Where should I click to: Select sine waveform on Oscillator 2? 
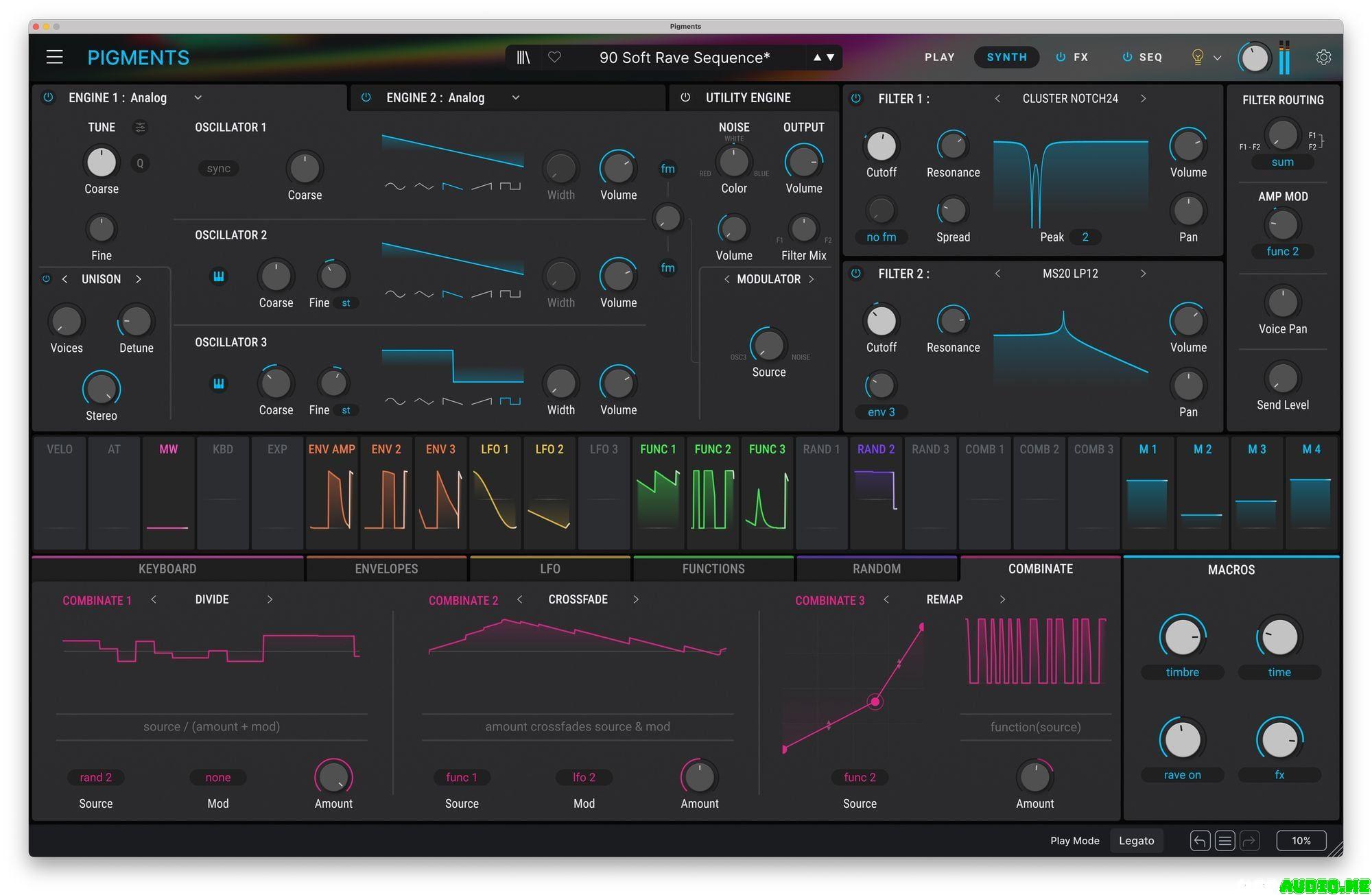pos(395,294)
